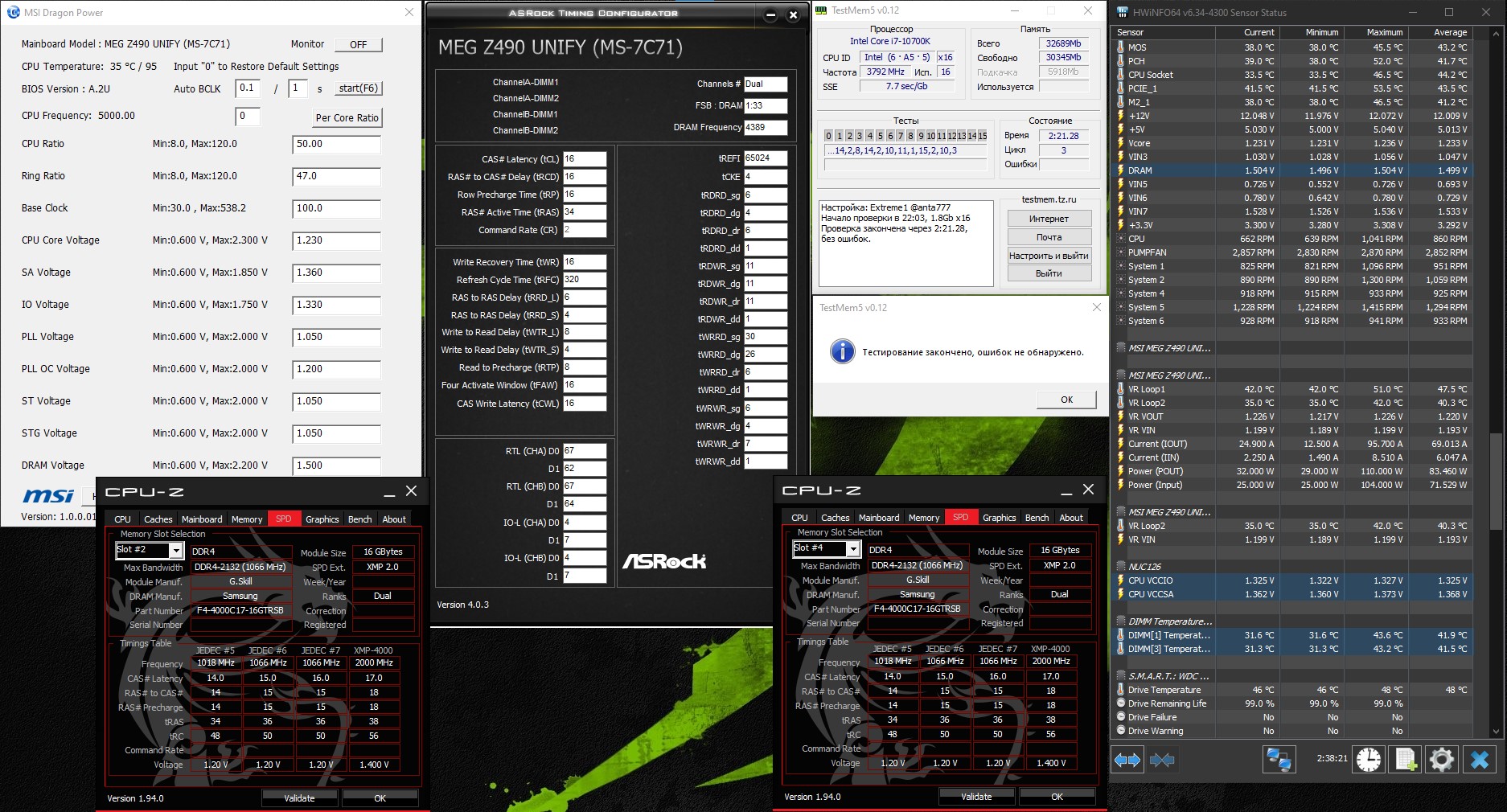Click the Ring Ratio input field

(x=336, y=177)
